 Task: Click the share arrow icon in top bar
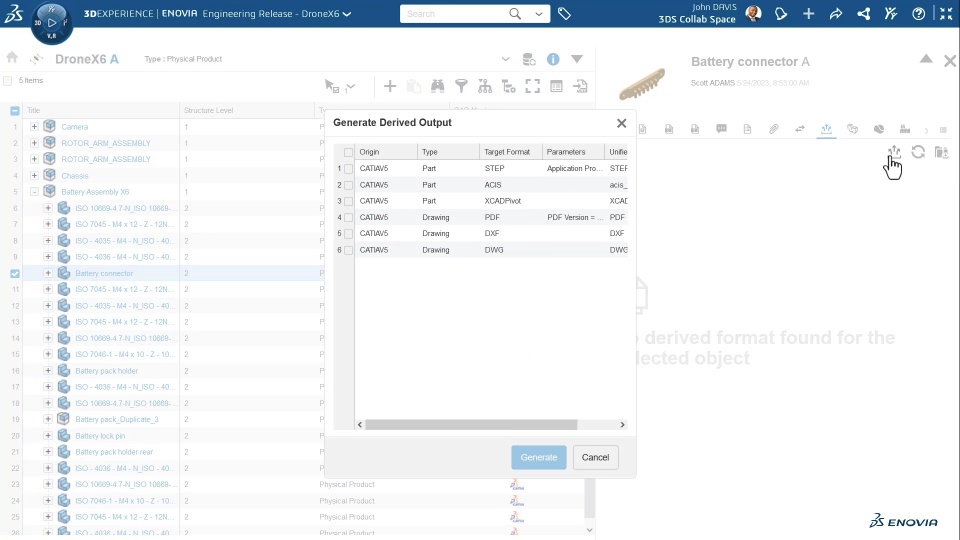[836, 13]
